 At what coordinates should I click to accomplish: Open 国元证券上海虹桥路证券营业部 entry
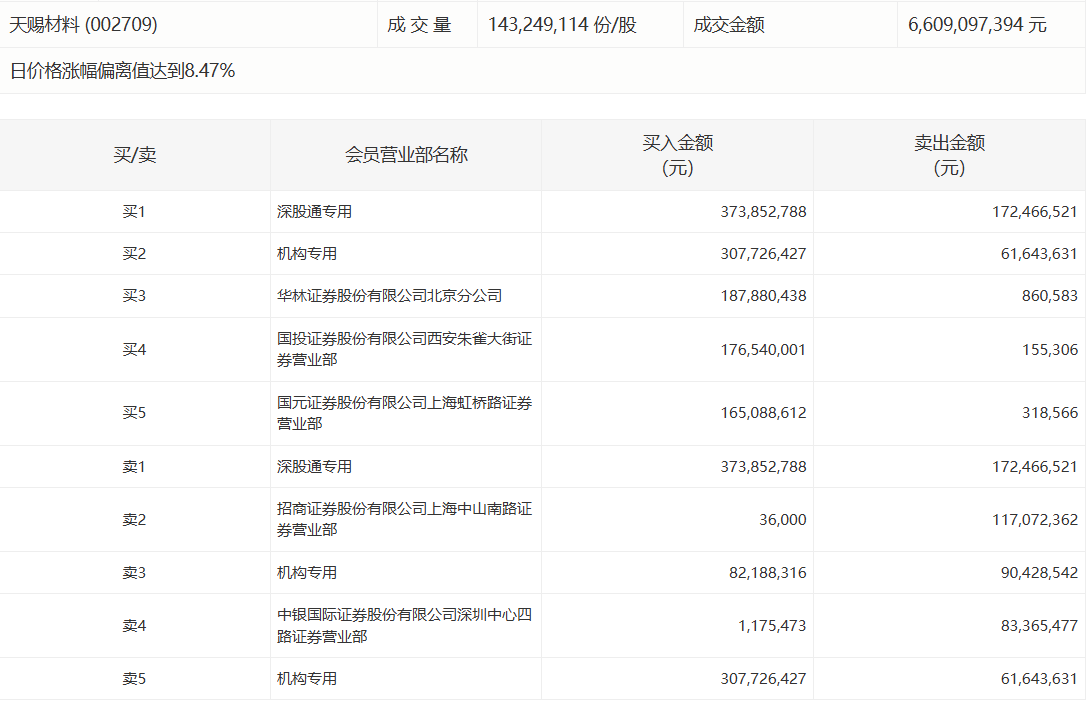(x=404, y=413)
